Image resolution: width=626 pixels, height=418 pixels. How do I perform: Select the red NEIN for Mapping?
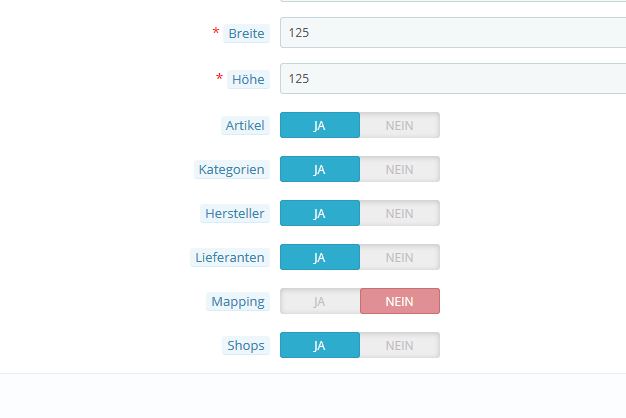pos(399,301)
